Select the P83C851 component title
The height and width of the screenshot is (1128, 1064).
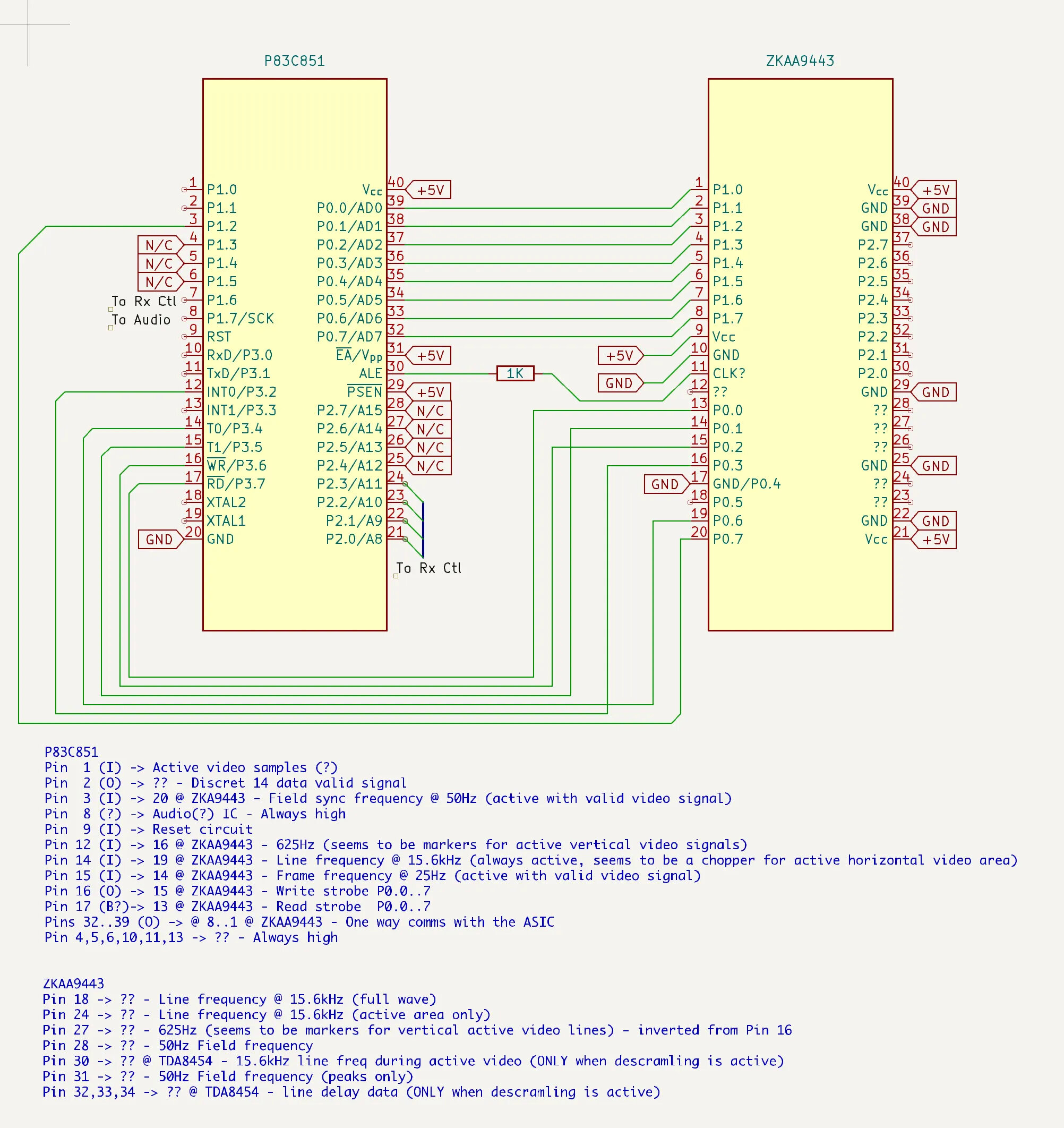(x=294, y=61)
